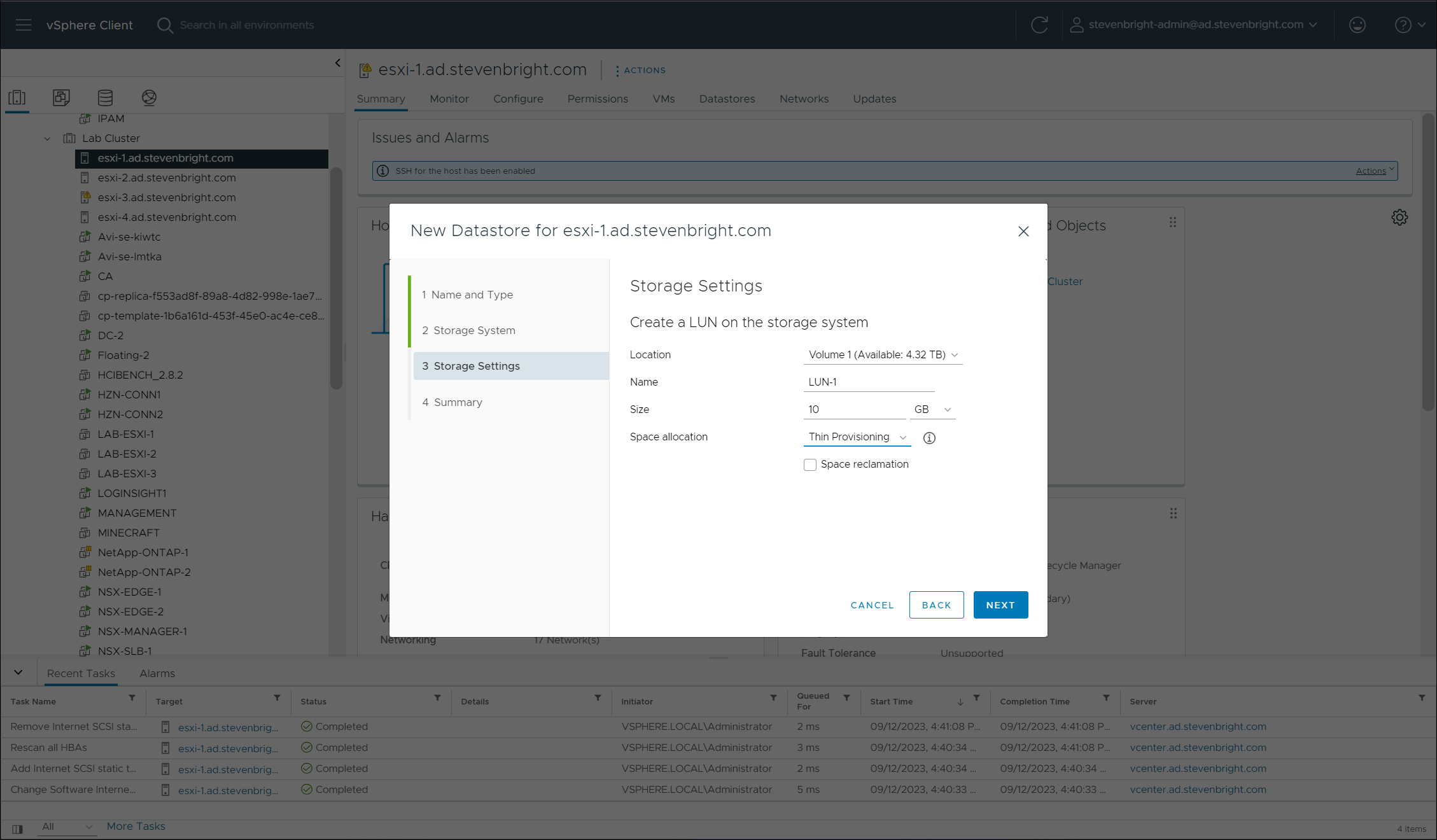Filter the Status column in tasks
The width and height of the screenshot is (1437, 840).
coord(437,698)
